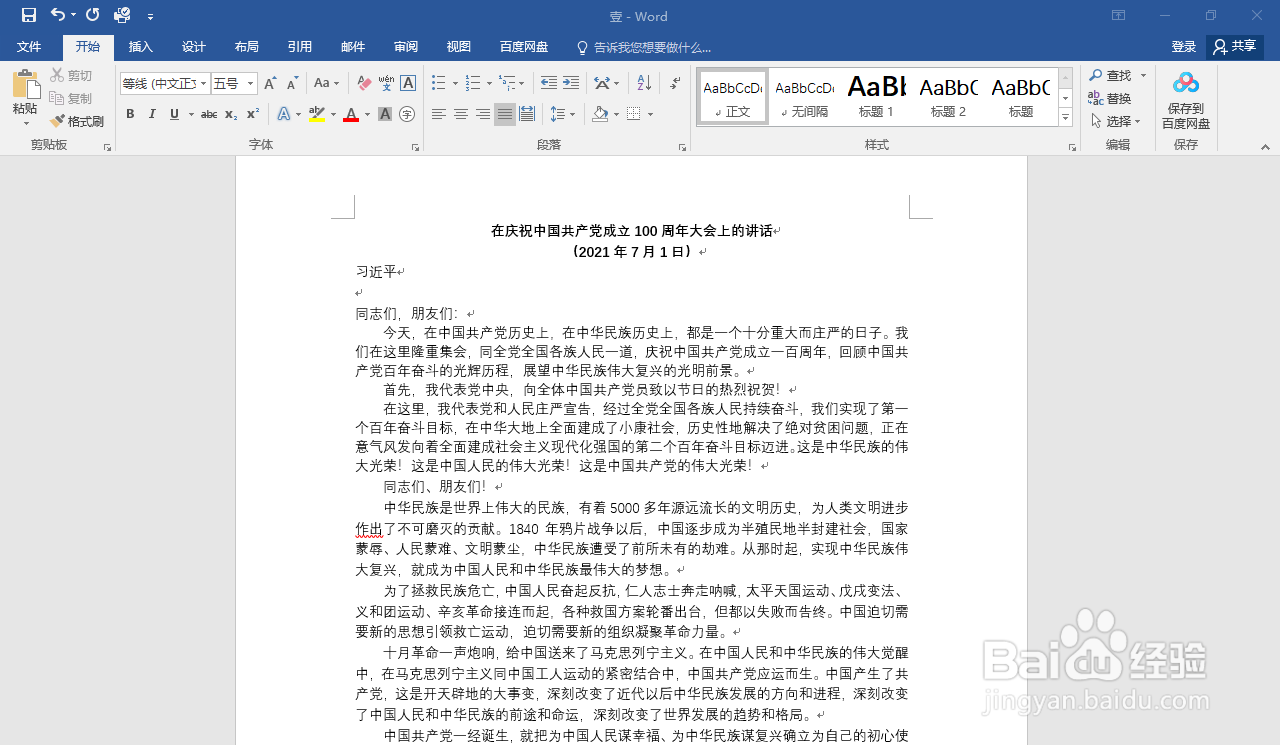The image size is (1280, 745).
Task: Clear all formatting with eraser icon
Action: 364,84
